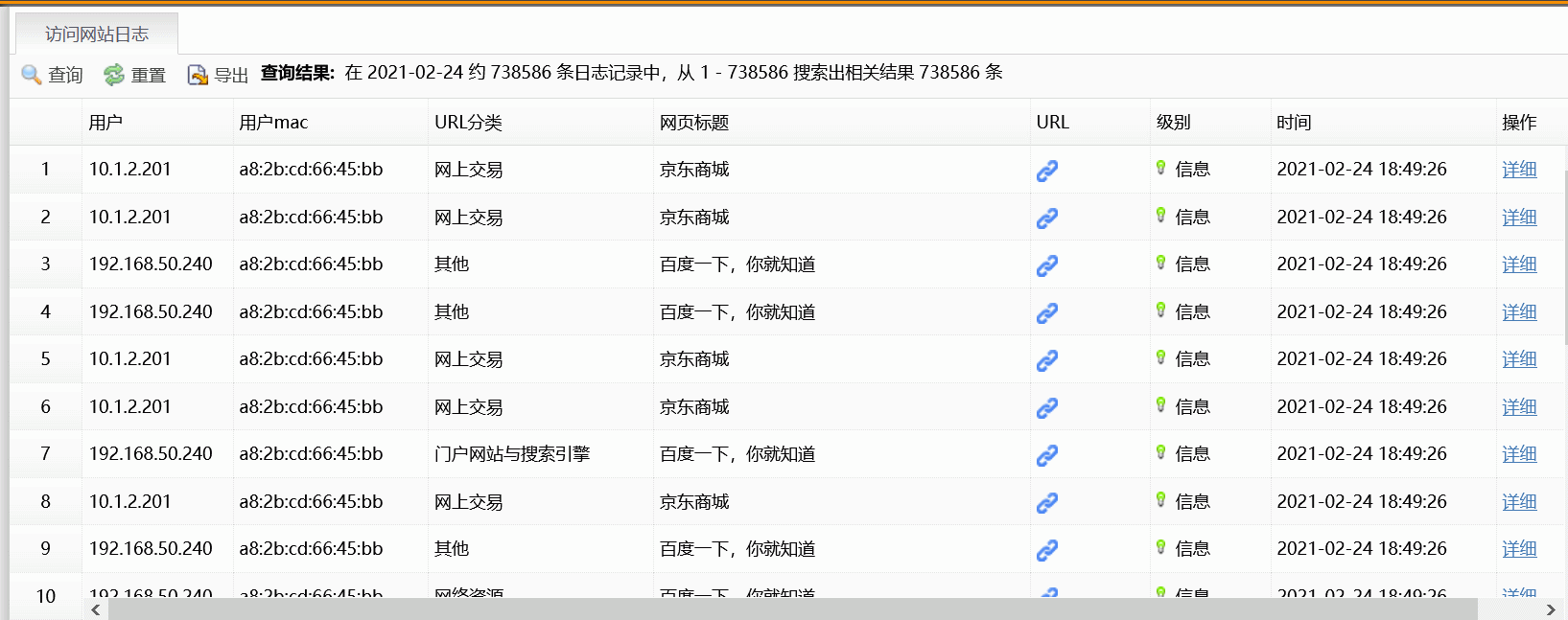Click the 导出 export icon
The height and width of the screenshot is (620, 1568).
point(198,75)
